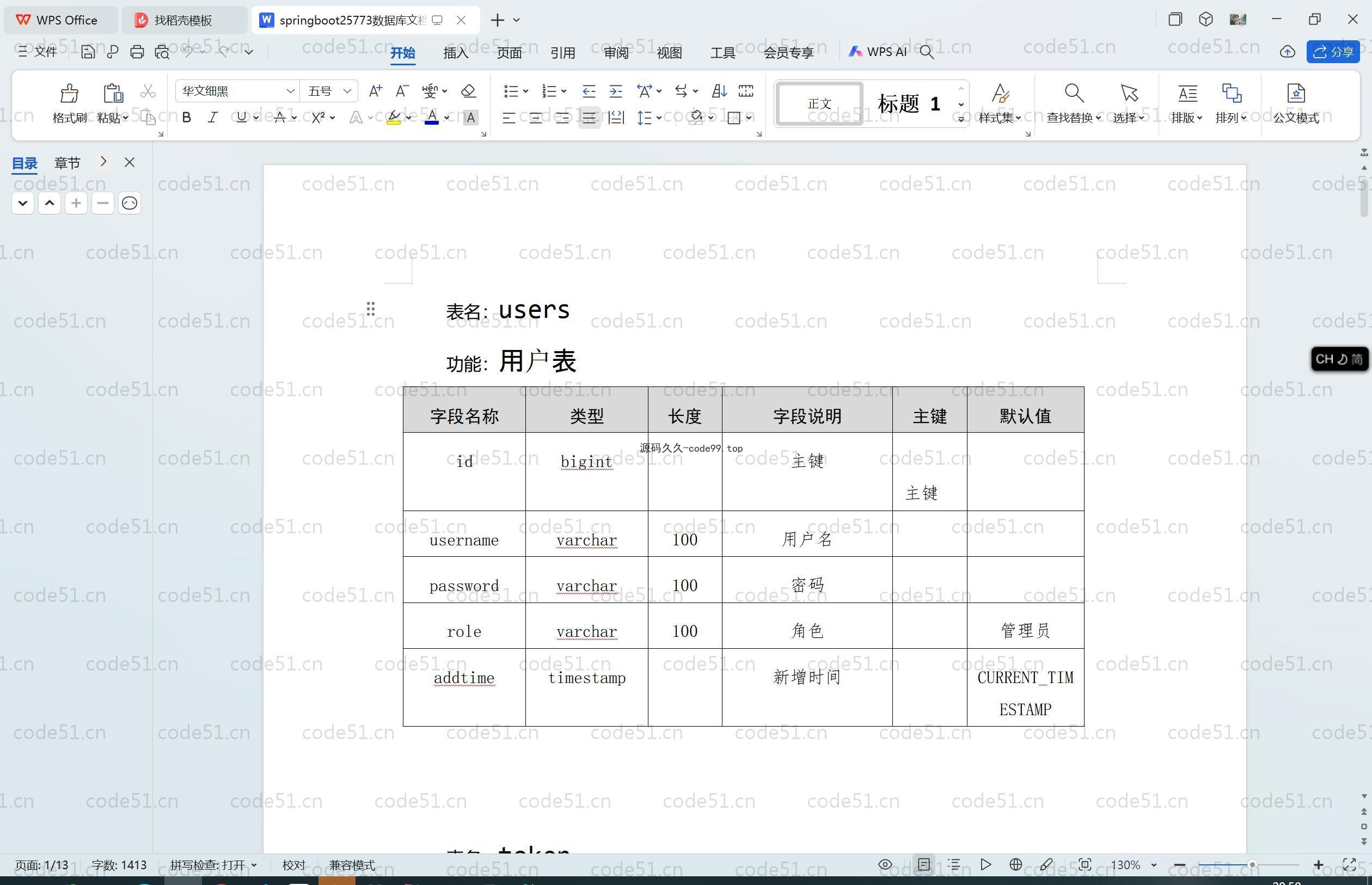Apply the 标题 1 heading style
Image resolution: width=1372 pixels, height=885 pixels.
click(x=909, y=103)
